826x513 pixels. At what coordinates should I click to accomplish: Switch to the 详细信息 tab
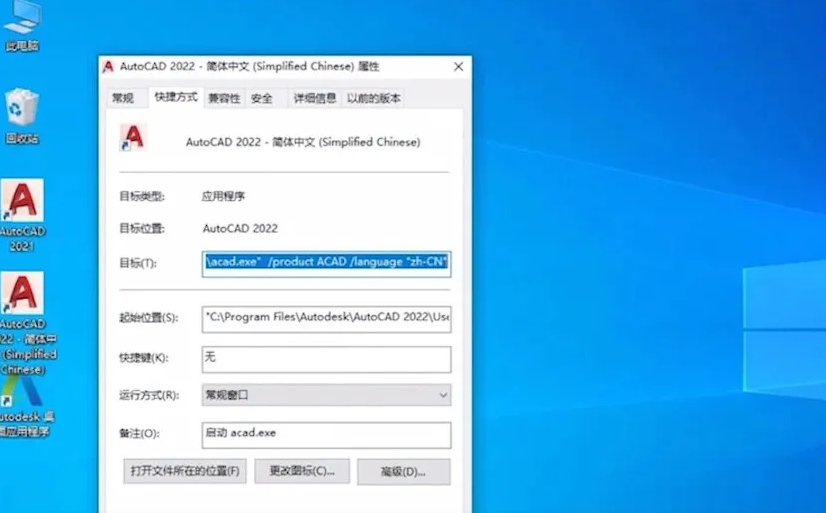click(315, 98)
